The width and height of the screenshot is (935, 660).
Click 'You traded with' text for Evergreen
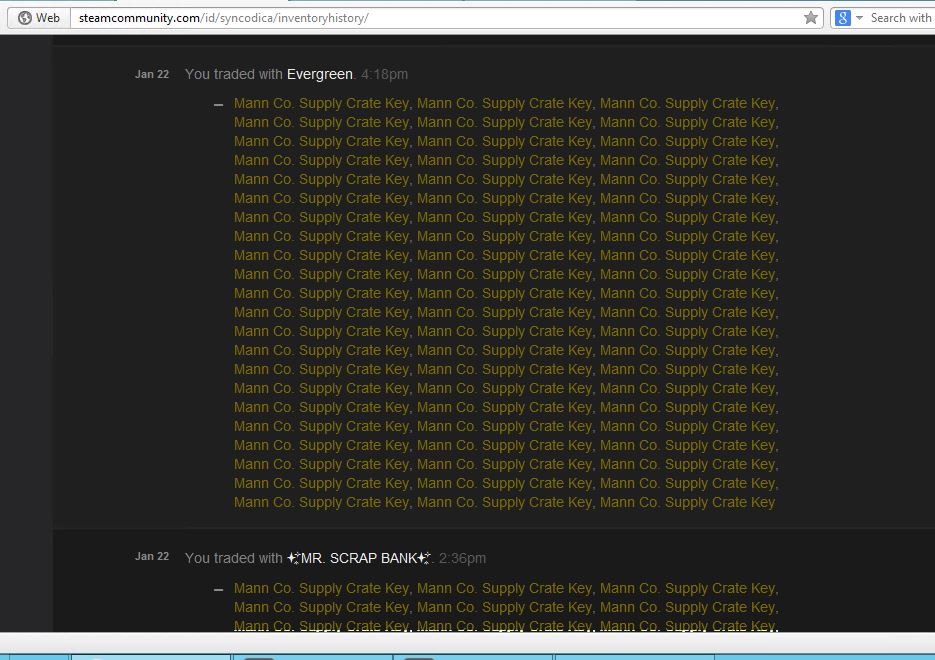point(234,74)
